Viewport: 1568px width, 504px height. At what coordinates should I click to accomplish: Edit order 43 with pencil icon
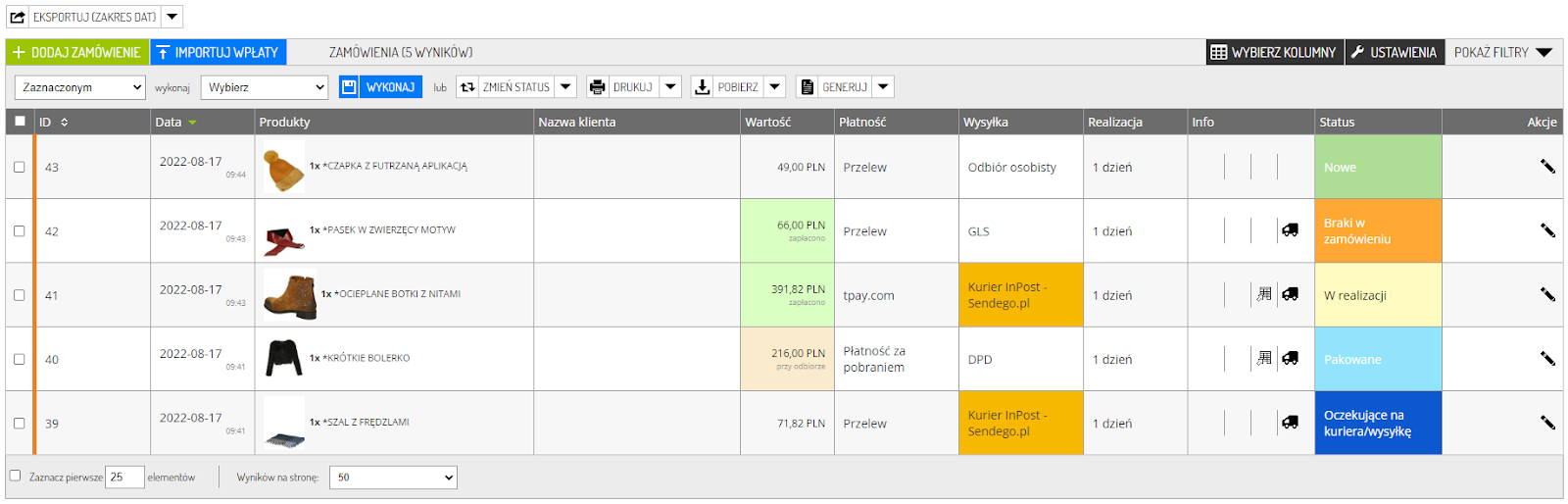pos(1547,167)
